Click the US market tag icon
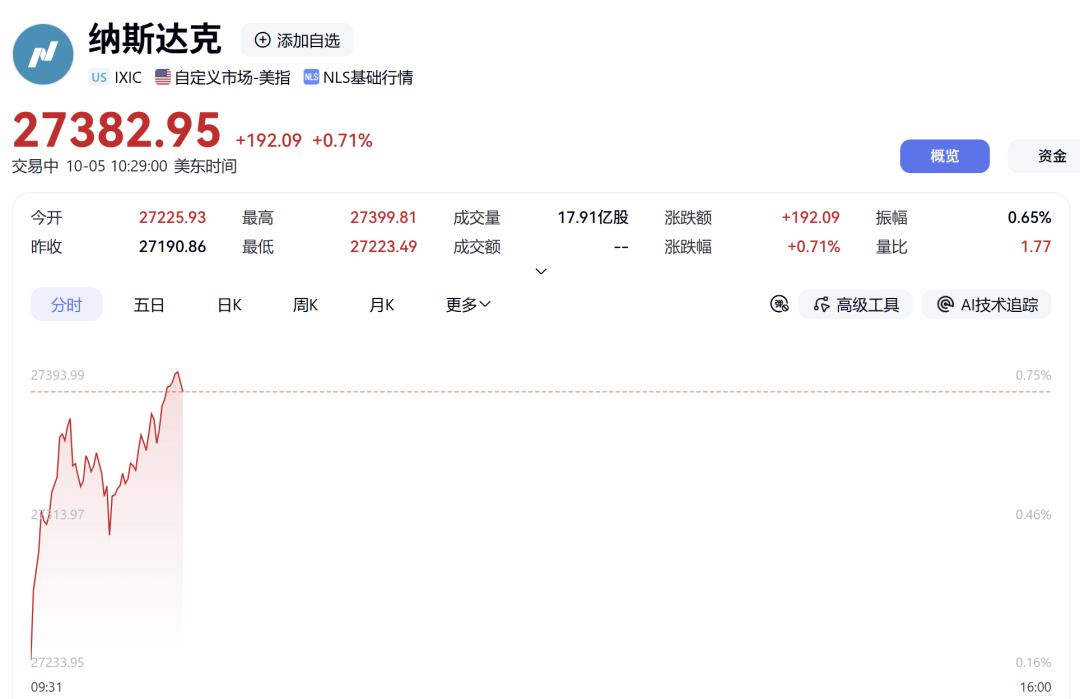This screenshot has width=1080, height=699. pyautogui.click(x=99, y=77)
